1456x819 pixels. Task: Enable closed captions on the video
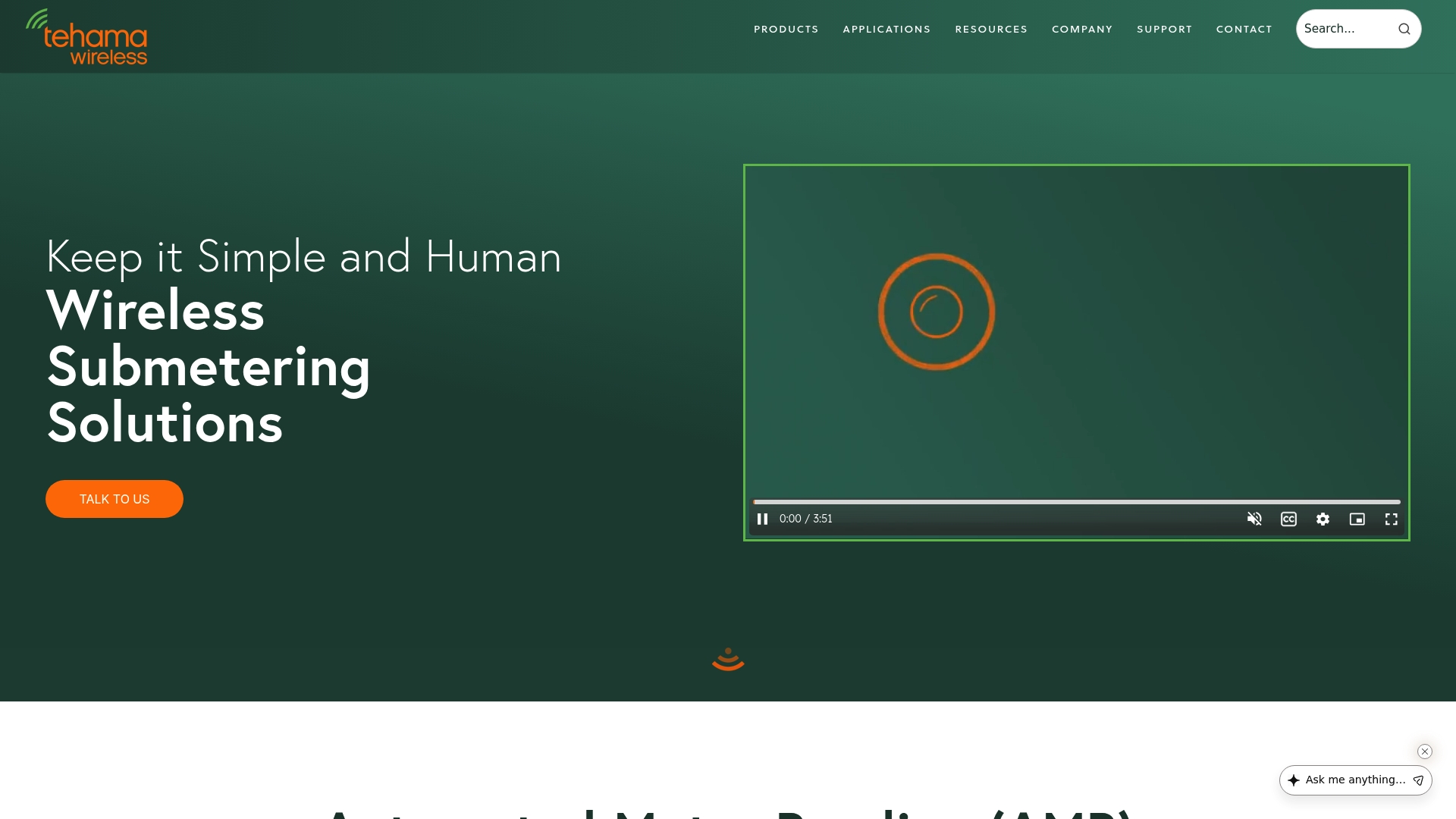click(1288, 519)
